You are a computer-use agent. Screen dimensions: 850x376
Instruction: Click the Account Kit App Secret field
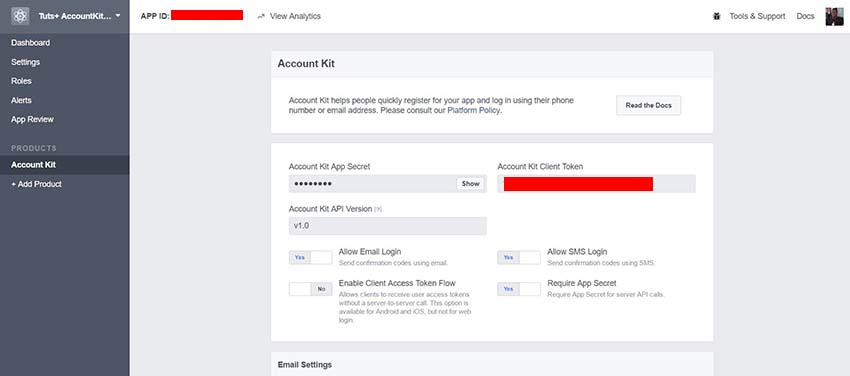click(388, 184)
